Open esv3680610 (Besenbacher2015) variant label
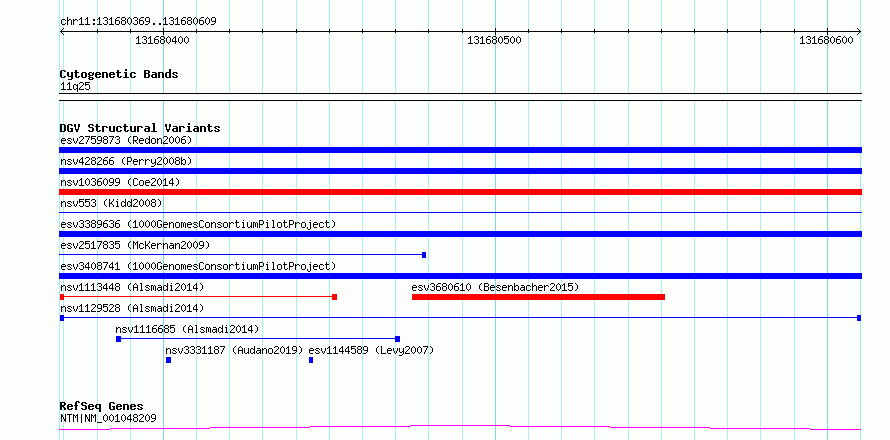 (495, 287)
